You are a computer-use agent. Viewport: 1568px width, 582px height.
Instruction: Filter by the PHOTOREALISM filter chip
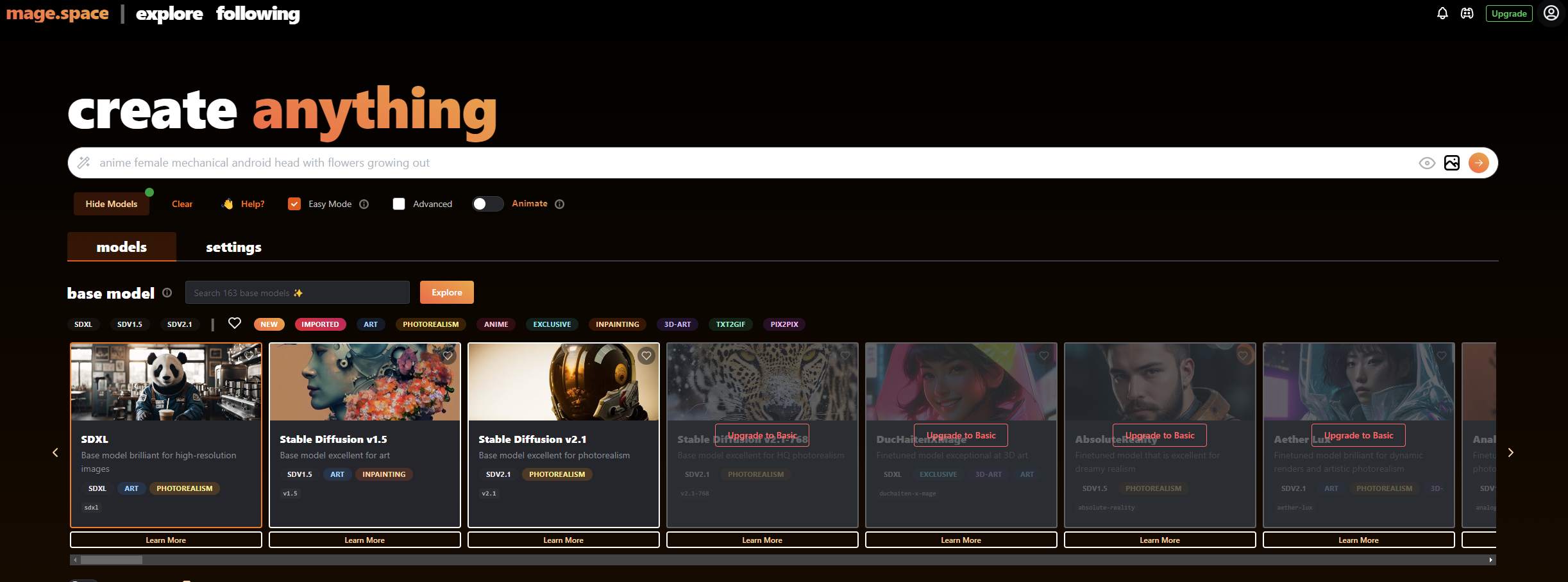point(431,324)
